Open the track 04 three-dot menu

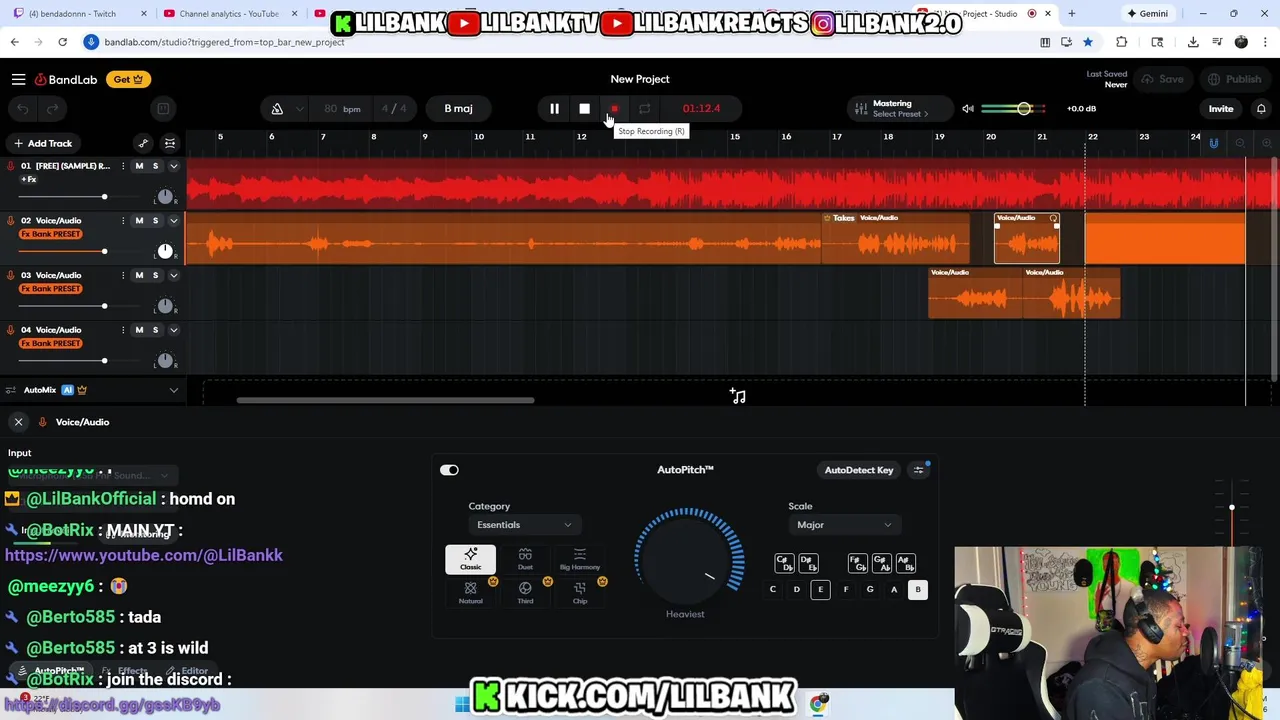123,329
